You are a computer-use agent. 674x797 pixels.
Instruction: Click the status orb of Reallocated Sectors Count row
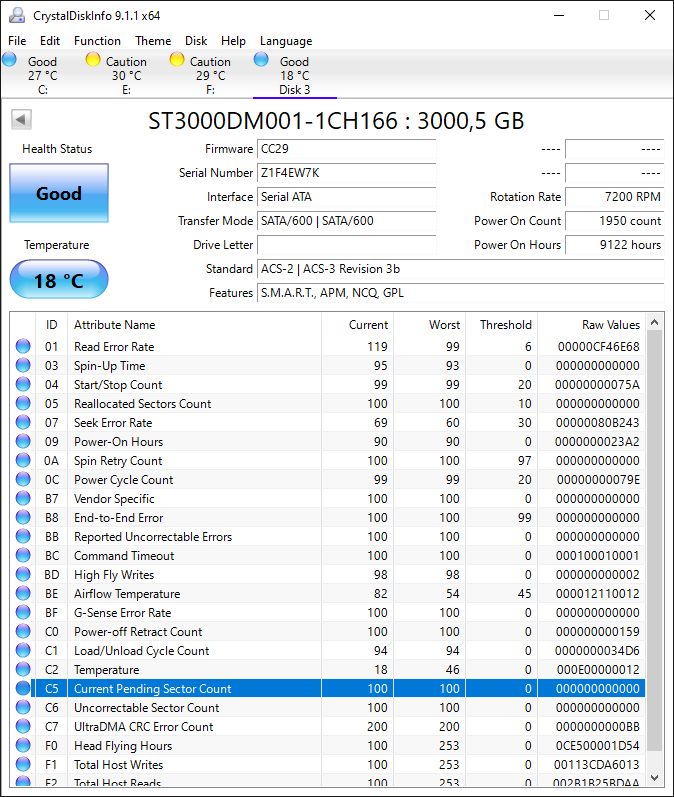pyautogui.click(x=23, y=403)
